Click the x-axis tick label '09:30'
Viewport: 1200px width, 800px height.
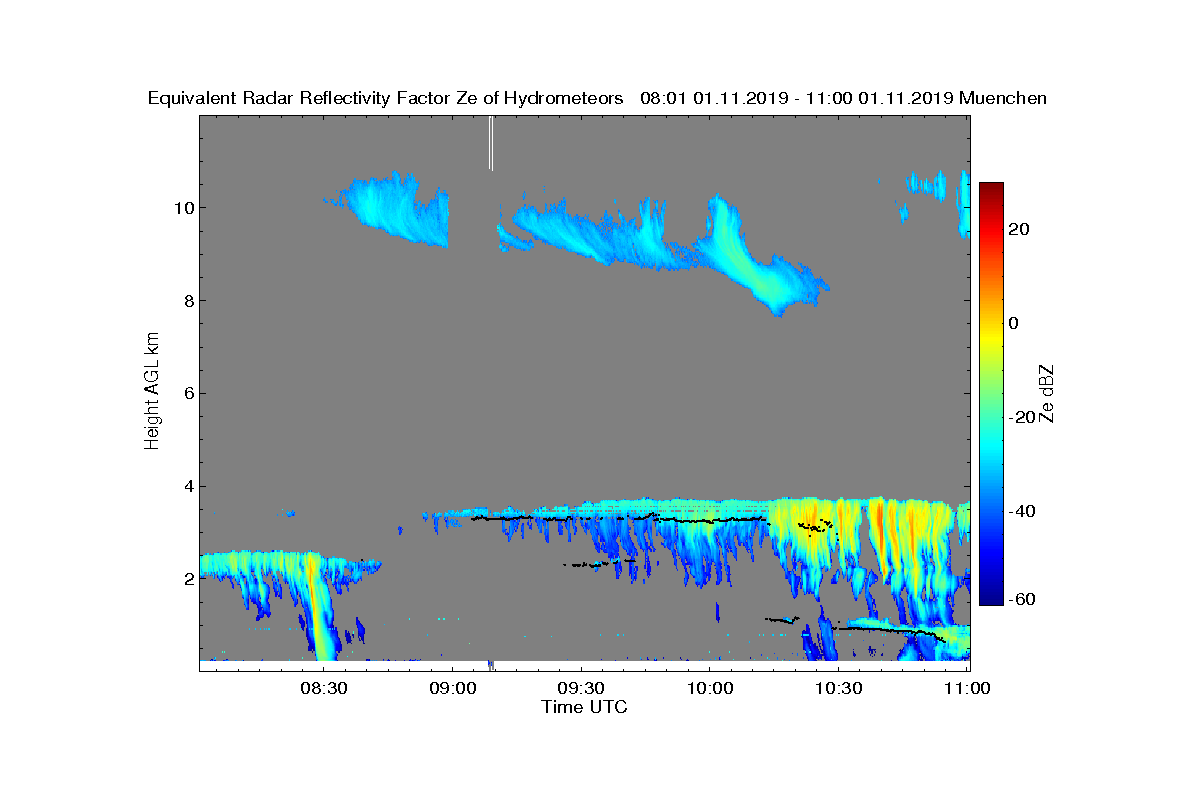581,688
